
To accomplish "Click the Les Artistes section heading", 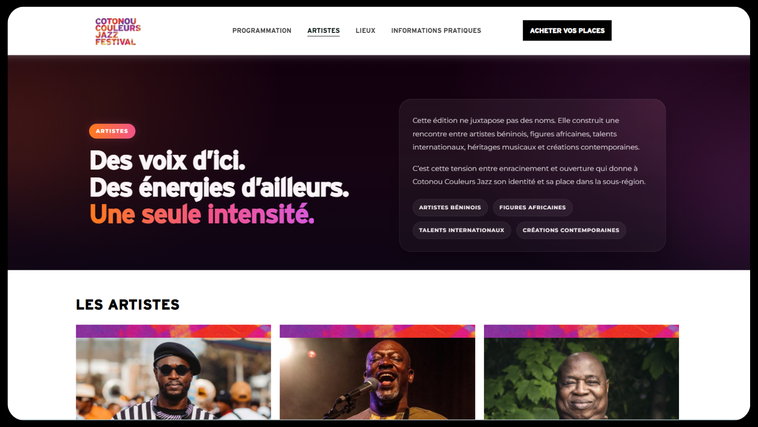I will pyautogui.click(x=128, y=305).
